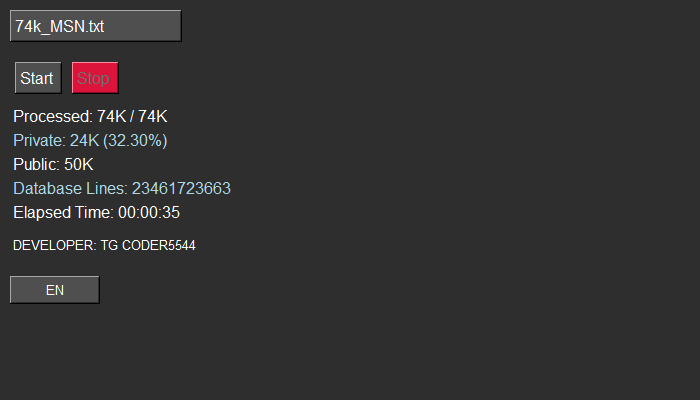The width and height of the screenshot is (700, 400).
Task: Click the (32.30%) private percentage
Action: coord(135,140)
